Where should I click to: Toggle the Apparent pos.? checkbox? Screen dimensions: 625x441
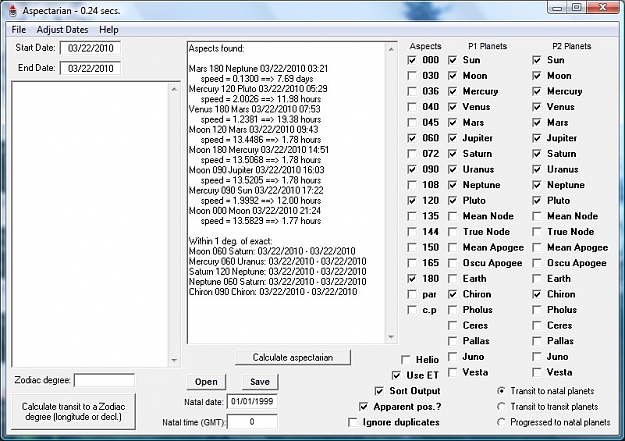coord(363,407)
